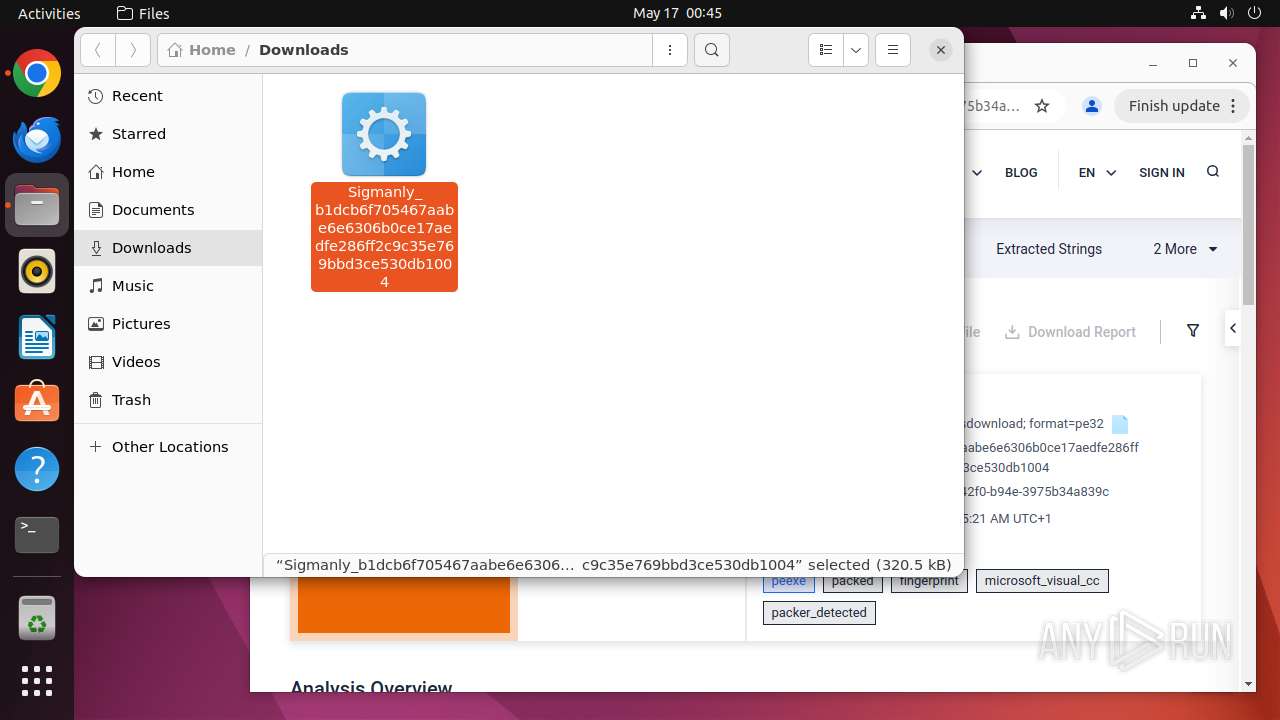The width and height of the screenshot is (1280, 720).
Task: Open Trash in the Files sidebar
Action: click(x=168, y=400)
